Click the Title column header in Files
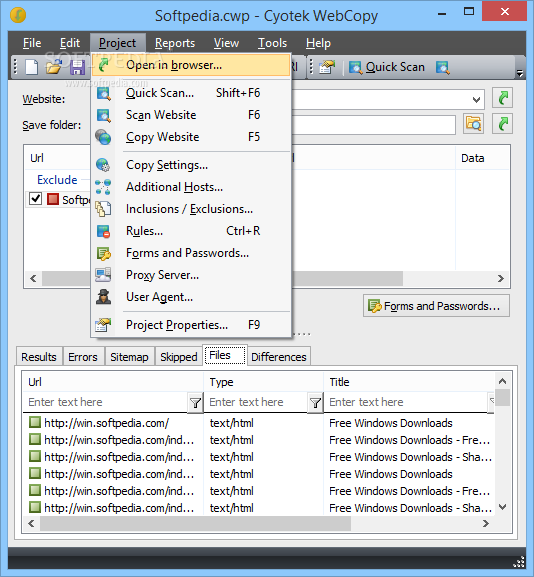The height and width of the screenshot is (577, 534). click(409, 382)
